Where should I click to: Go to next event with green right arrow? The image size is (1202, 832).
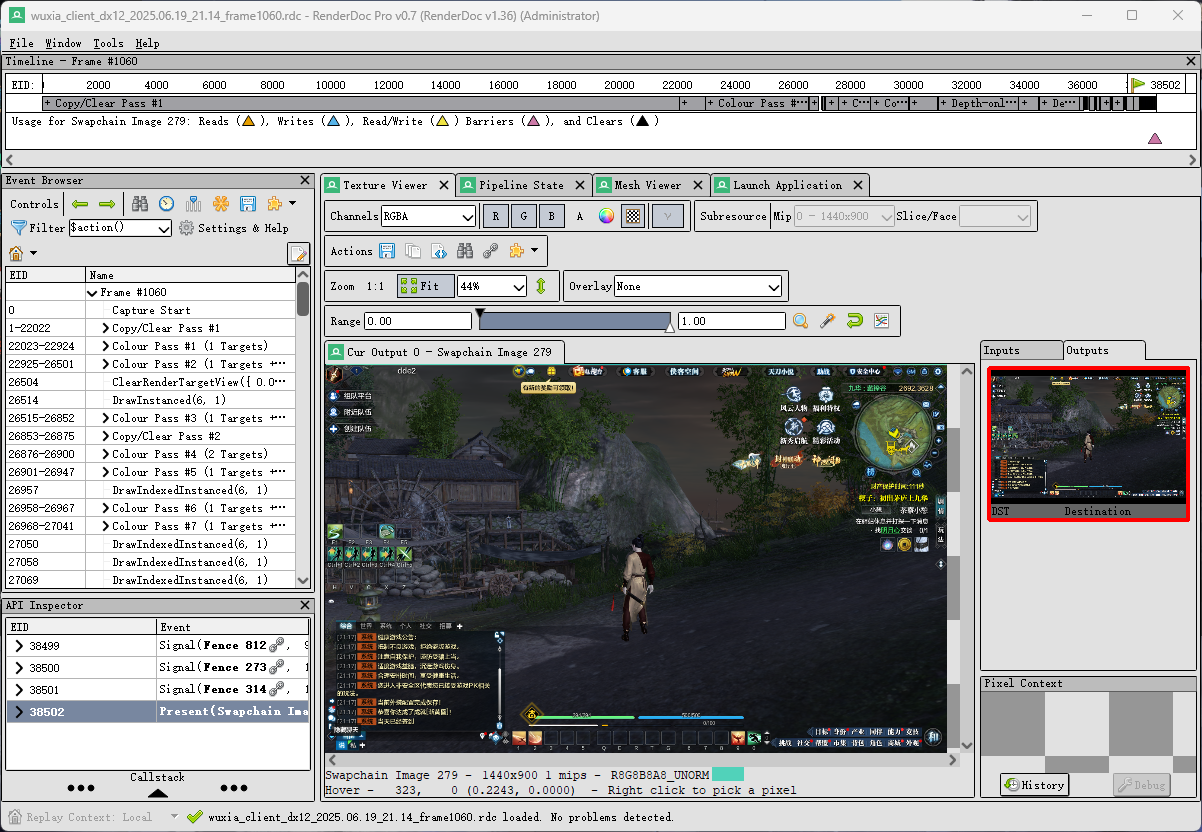[107, 204]
